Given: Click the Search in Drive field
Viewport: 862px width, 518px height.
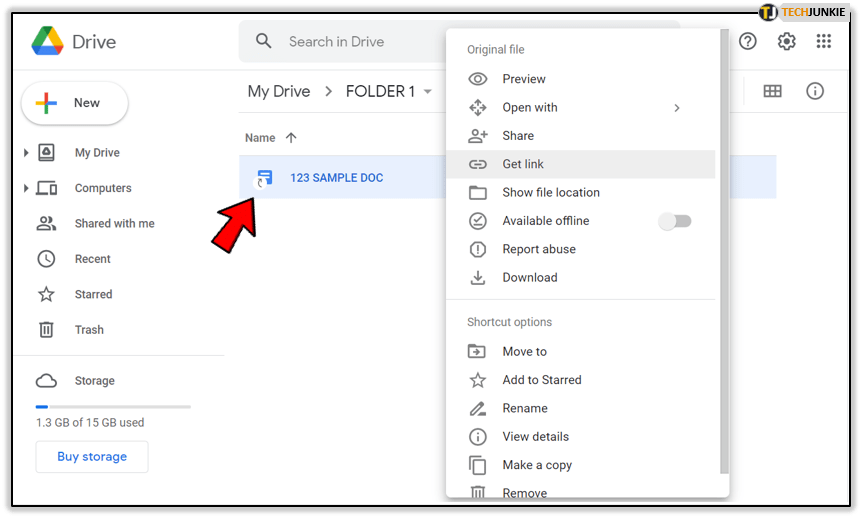Looking at the screenshot, I should pyautogui.click(x=340, y=42).
